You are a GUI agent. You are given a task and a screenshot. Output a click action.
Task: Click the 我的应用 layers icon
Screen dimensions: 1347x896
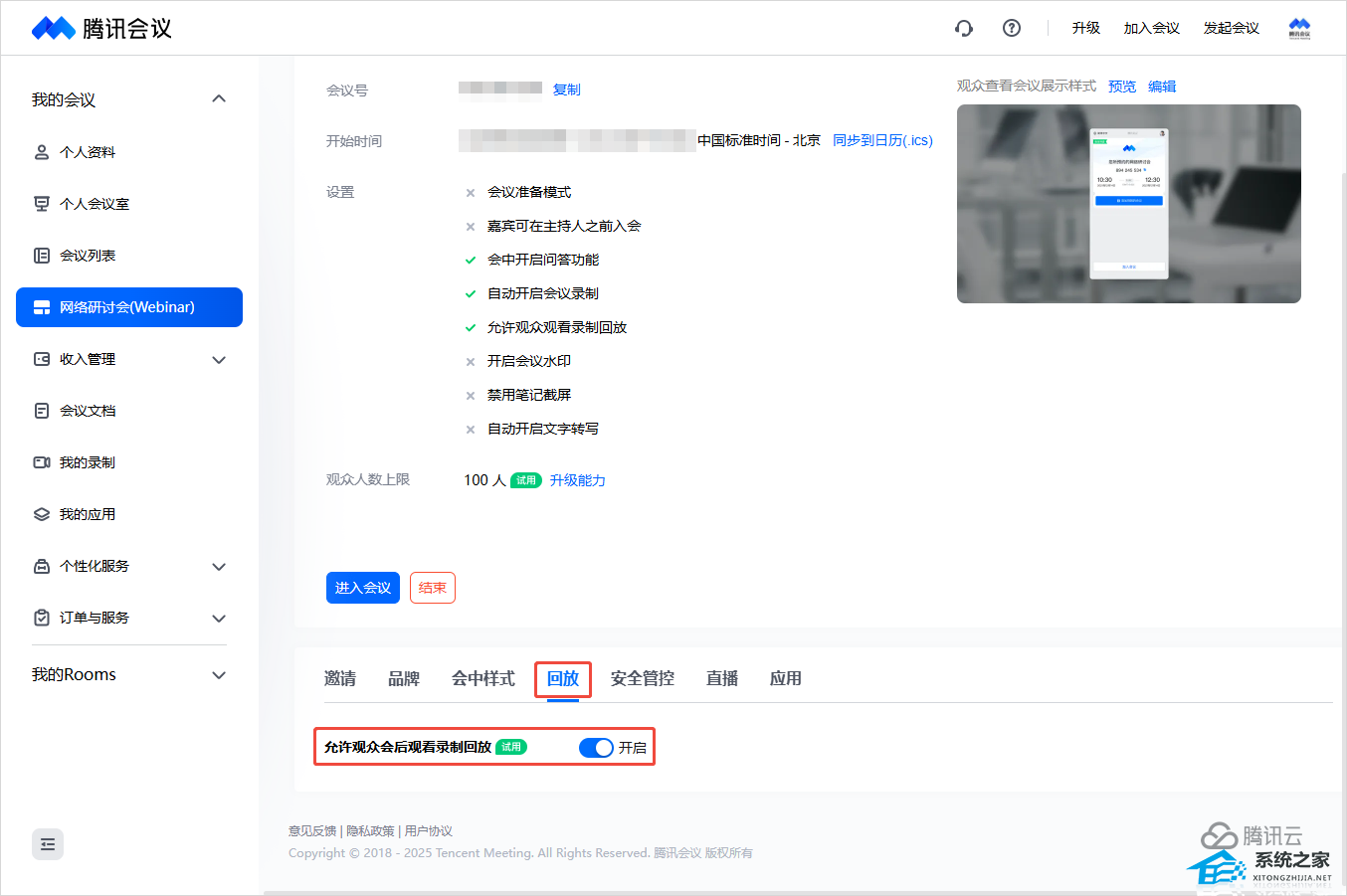[x=42, y=514]
